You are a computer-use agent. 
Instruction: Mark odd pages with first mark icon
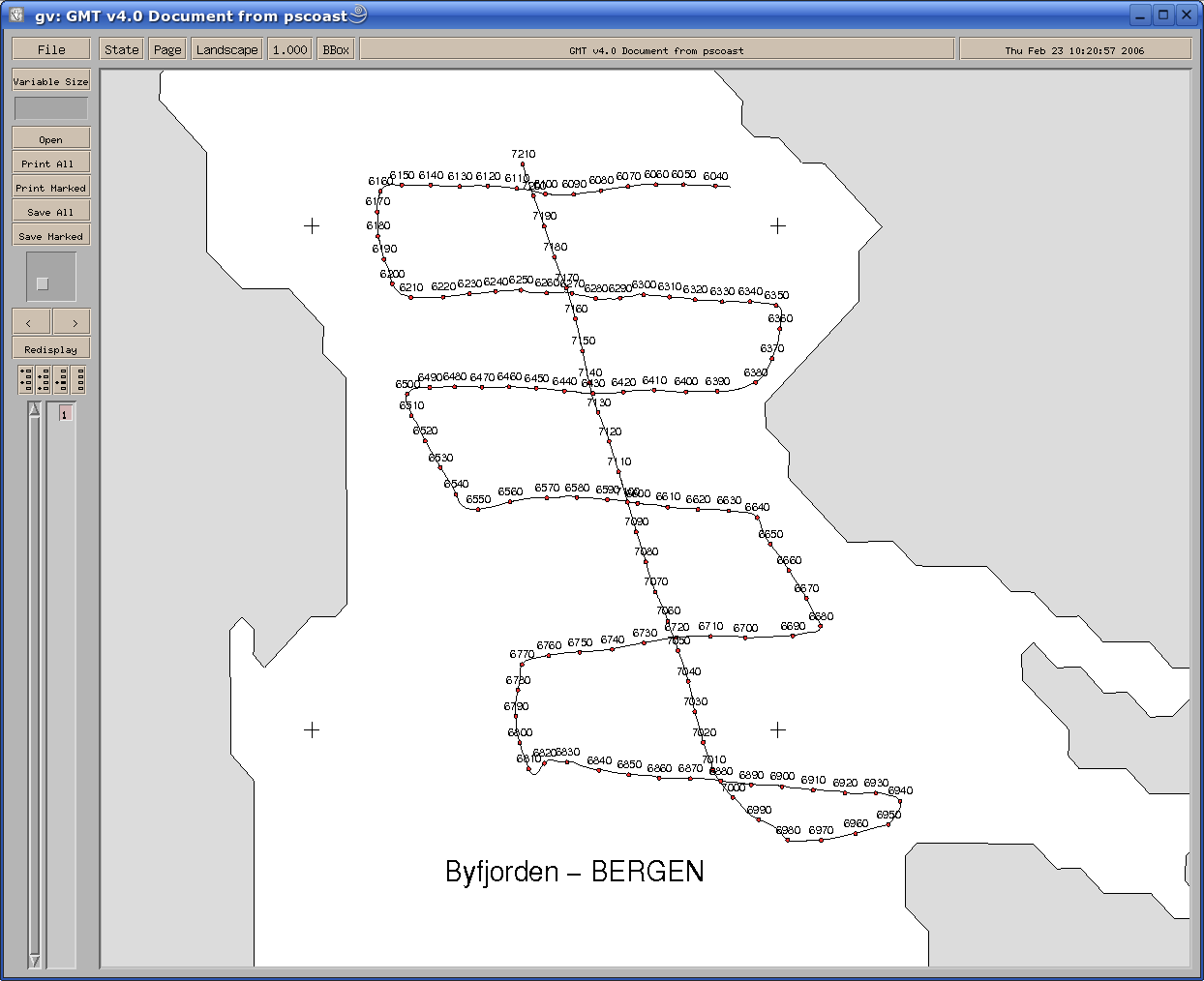pos(26,379)
